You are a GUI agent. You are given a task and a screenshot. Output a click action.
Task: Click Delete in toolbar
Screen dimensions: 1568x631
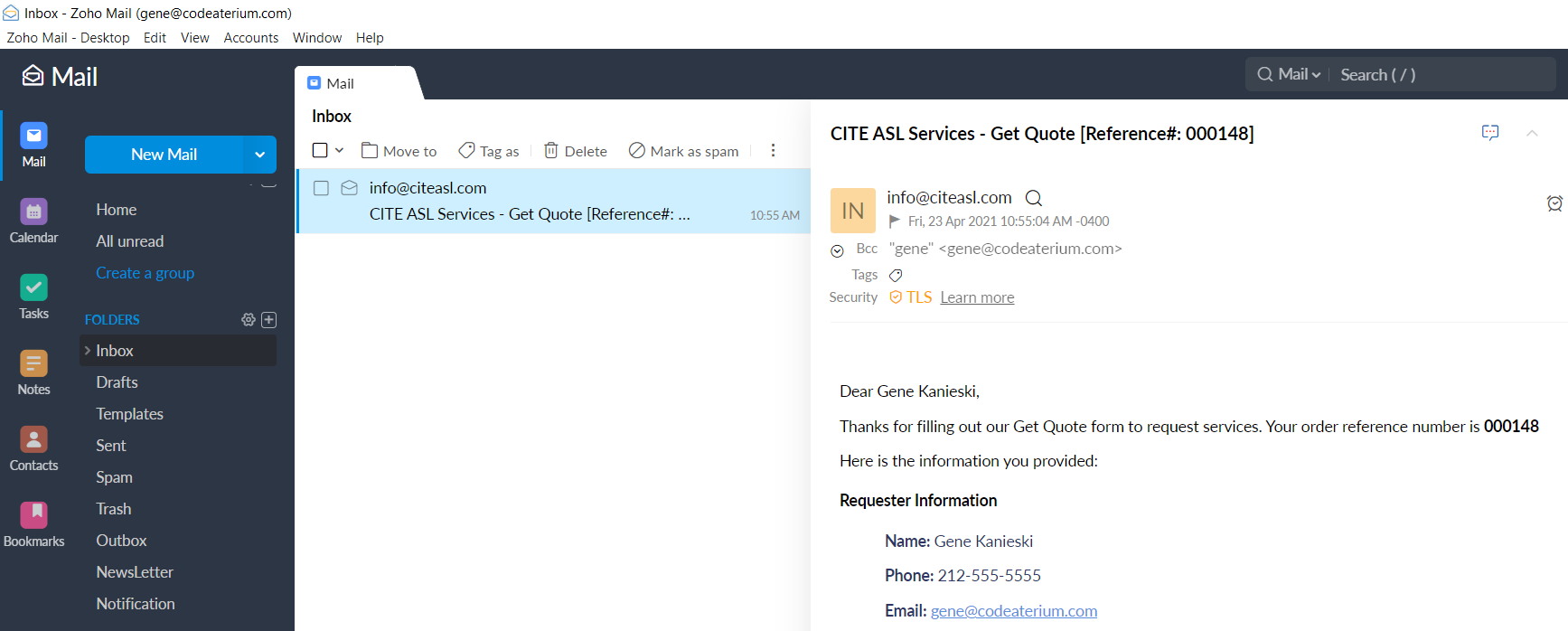575,151
